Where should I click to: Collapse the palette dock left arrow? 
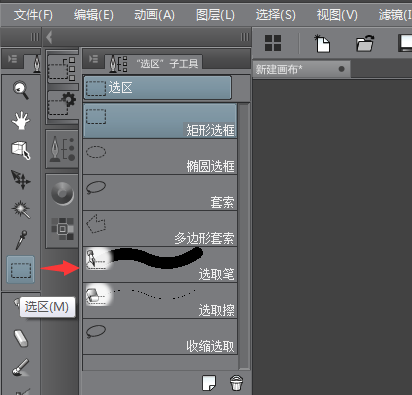(x=49, y=37)
